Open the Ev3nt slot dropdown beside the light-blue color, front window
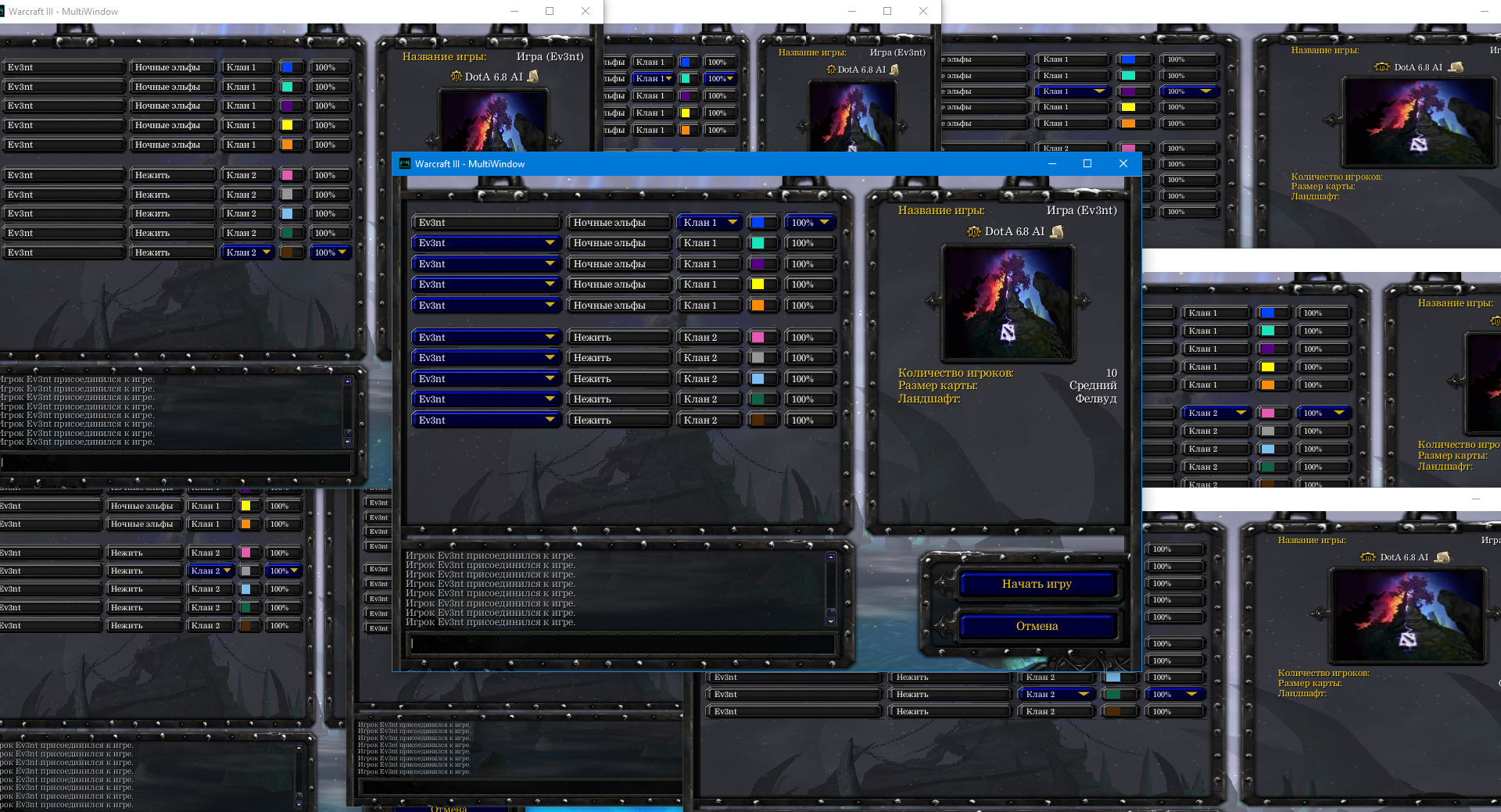This screenshot has width=1501, height=812. pyautogui.click(x=485, y=379)
